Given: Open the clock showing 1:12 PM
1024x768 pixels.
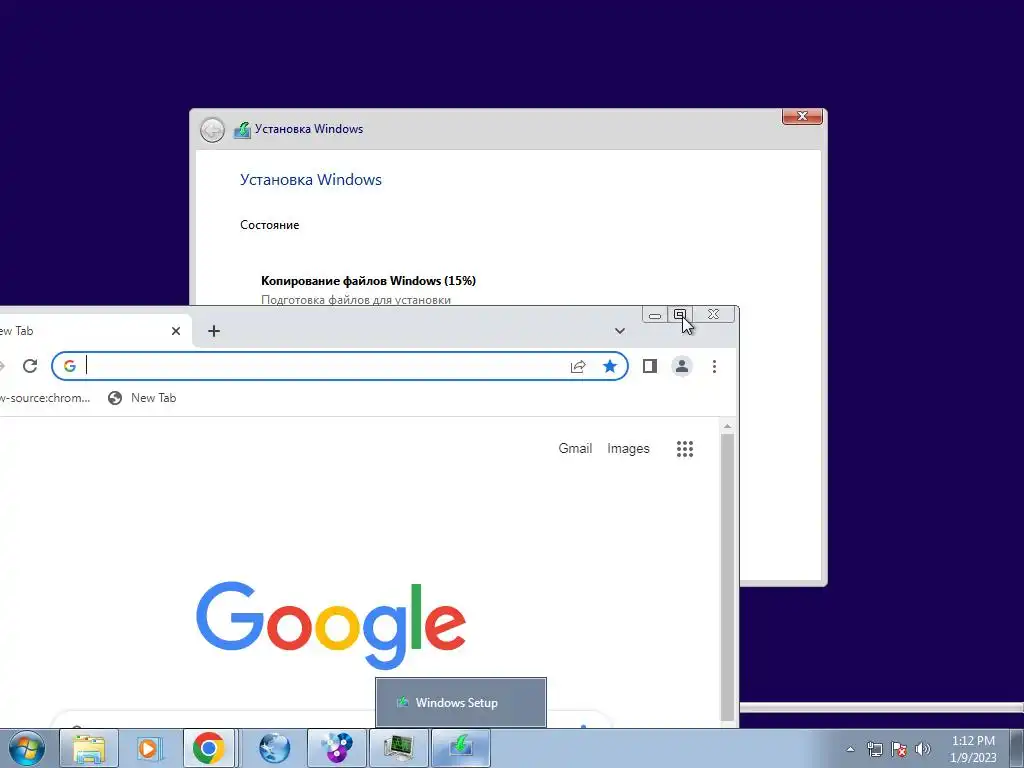Looking at the screenshot, I should 973,749.
